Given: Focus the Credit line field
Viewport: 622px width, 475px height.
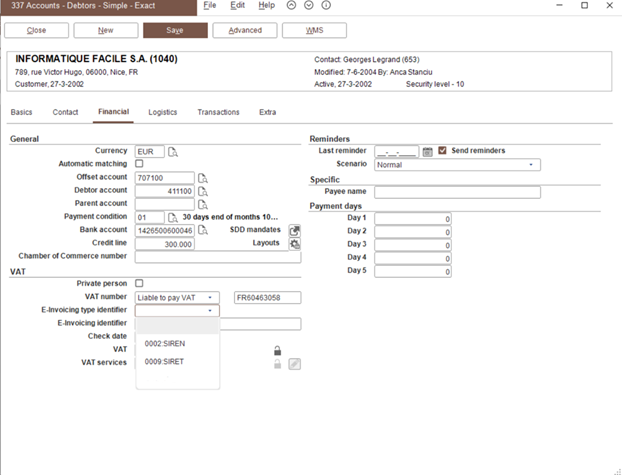Looking at the screenshot, I should click(165, 244).
